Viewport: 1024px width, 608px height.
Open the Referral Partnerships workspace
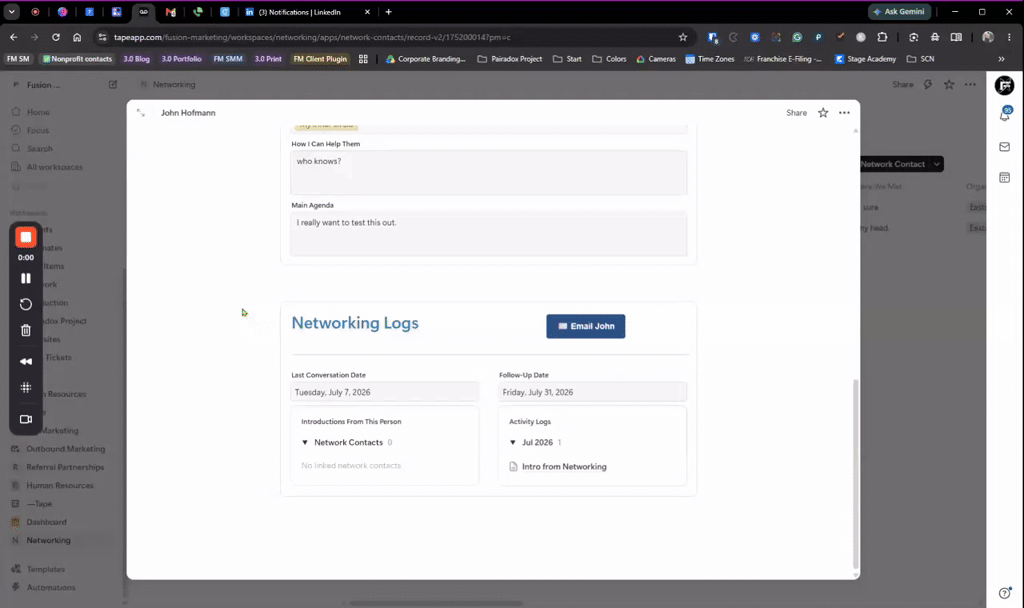coord(65,467)
